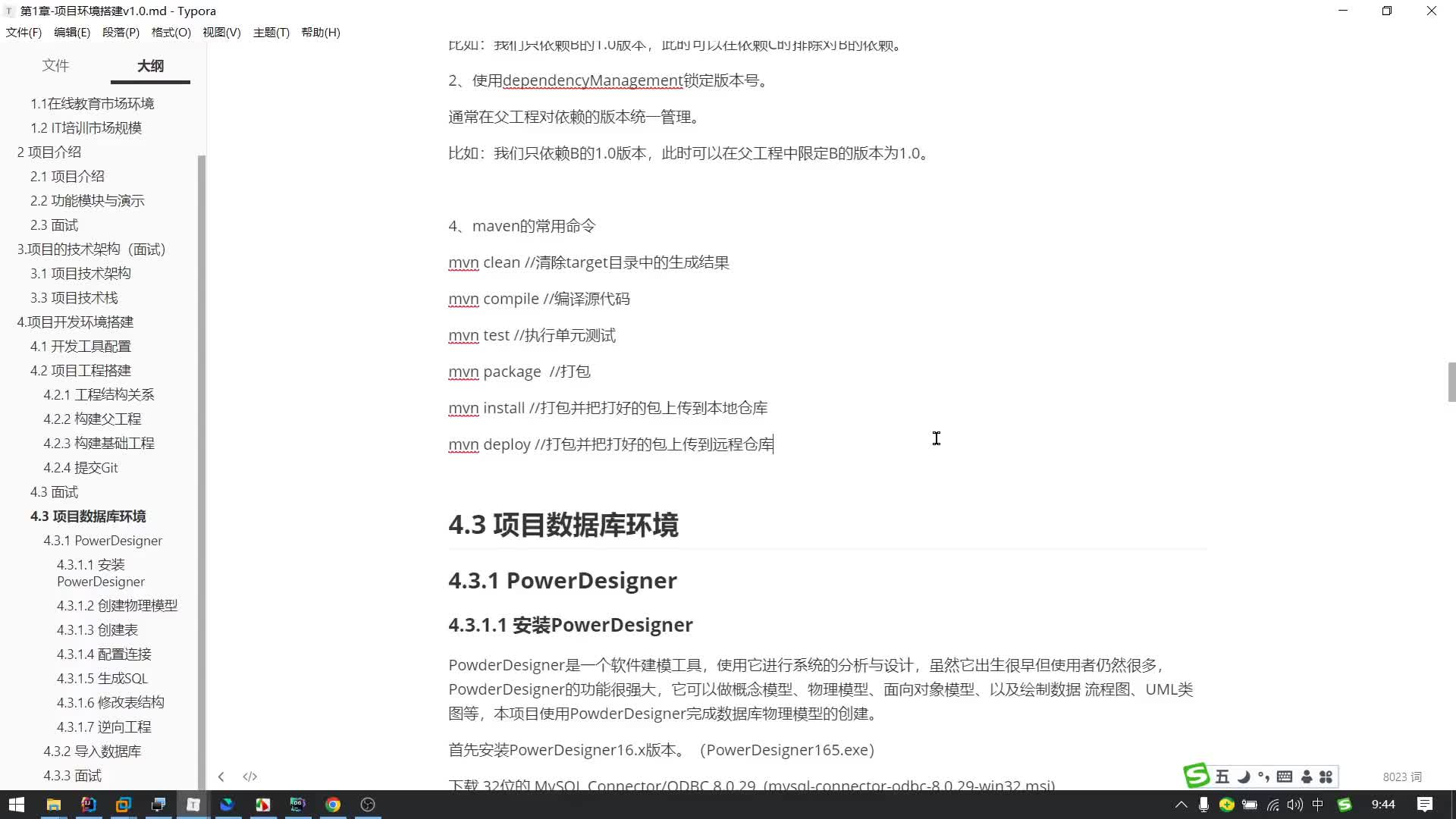Viewport: 1456px width, 819px height.
Task: Toggle the 中 language indicator
Action: click(x=1318, y=805)
